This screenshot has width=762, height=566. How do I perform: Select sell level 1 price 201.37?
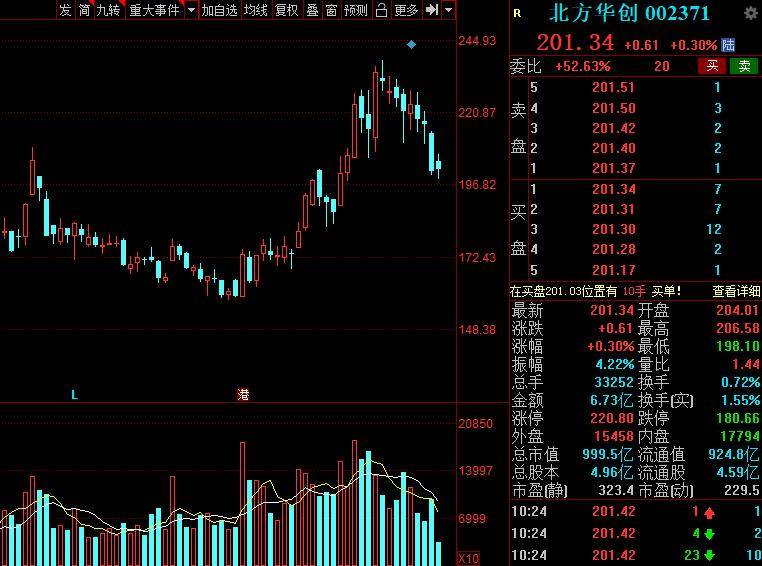pyautogui.click(x=613, y=168)
